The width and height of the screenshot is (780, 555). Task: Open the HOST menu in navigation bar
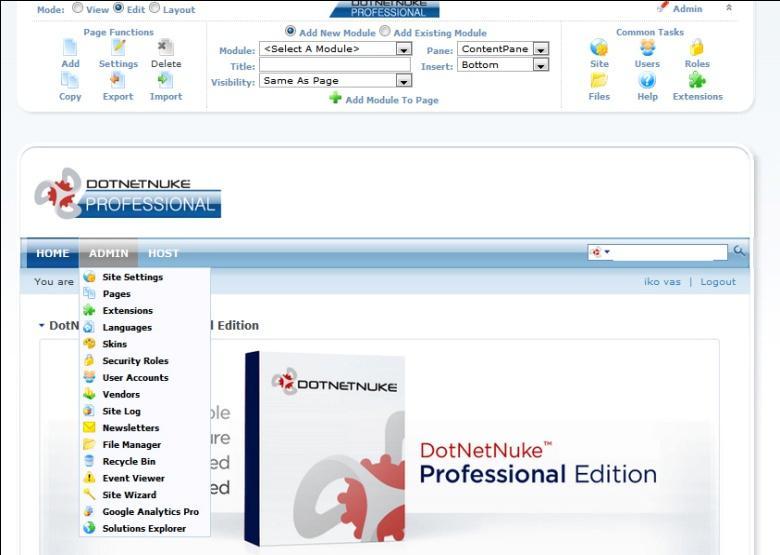click(163, 253)
